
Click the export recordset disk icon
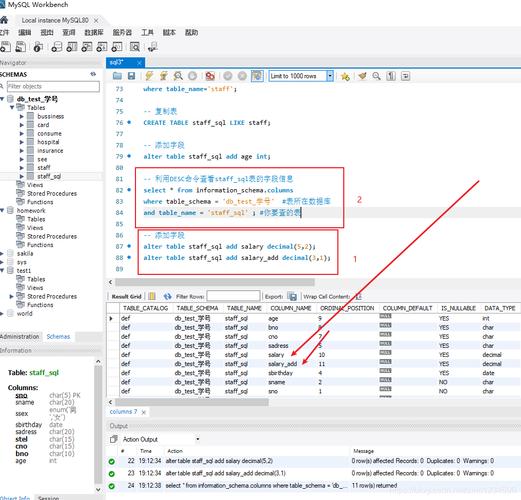point(292,296)
